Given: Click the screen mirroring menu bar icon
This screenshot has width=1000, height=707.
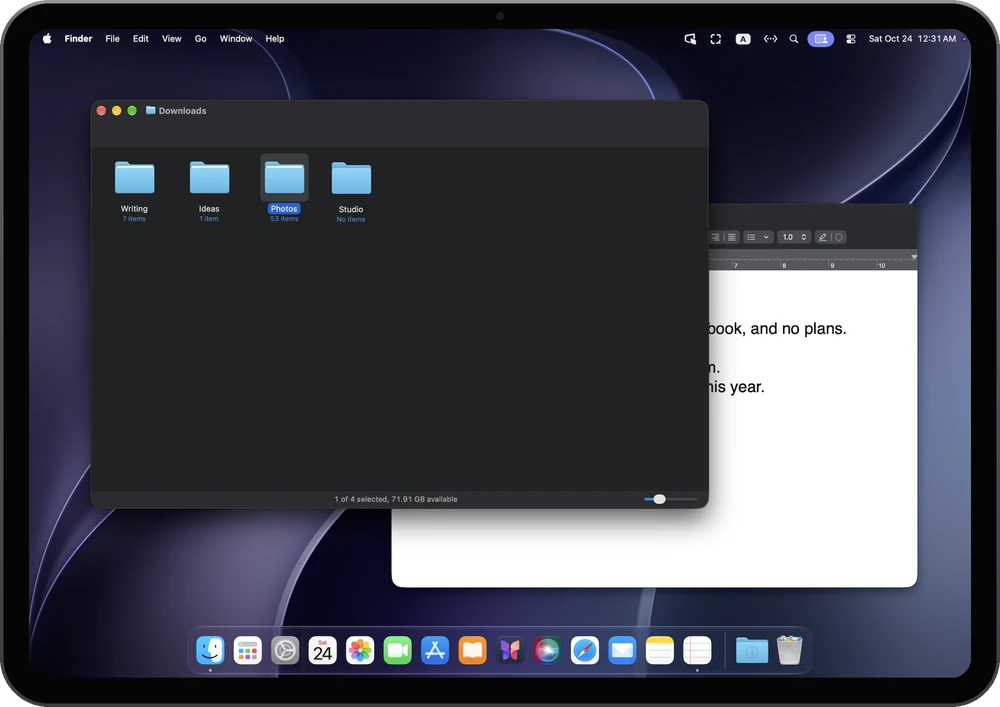Looking at the screenshot, I should click(690, 39).
